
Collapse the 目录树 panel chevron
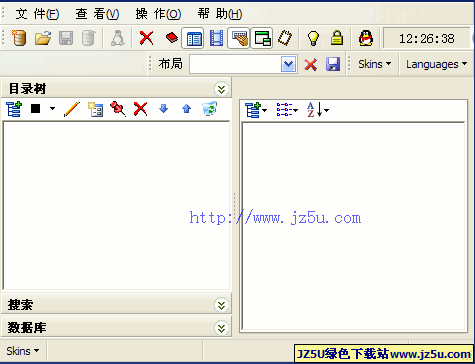point(221,89)
